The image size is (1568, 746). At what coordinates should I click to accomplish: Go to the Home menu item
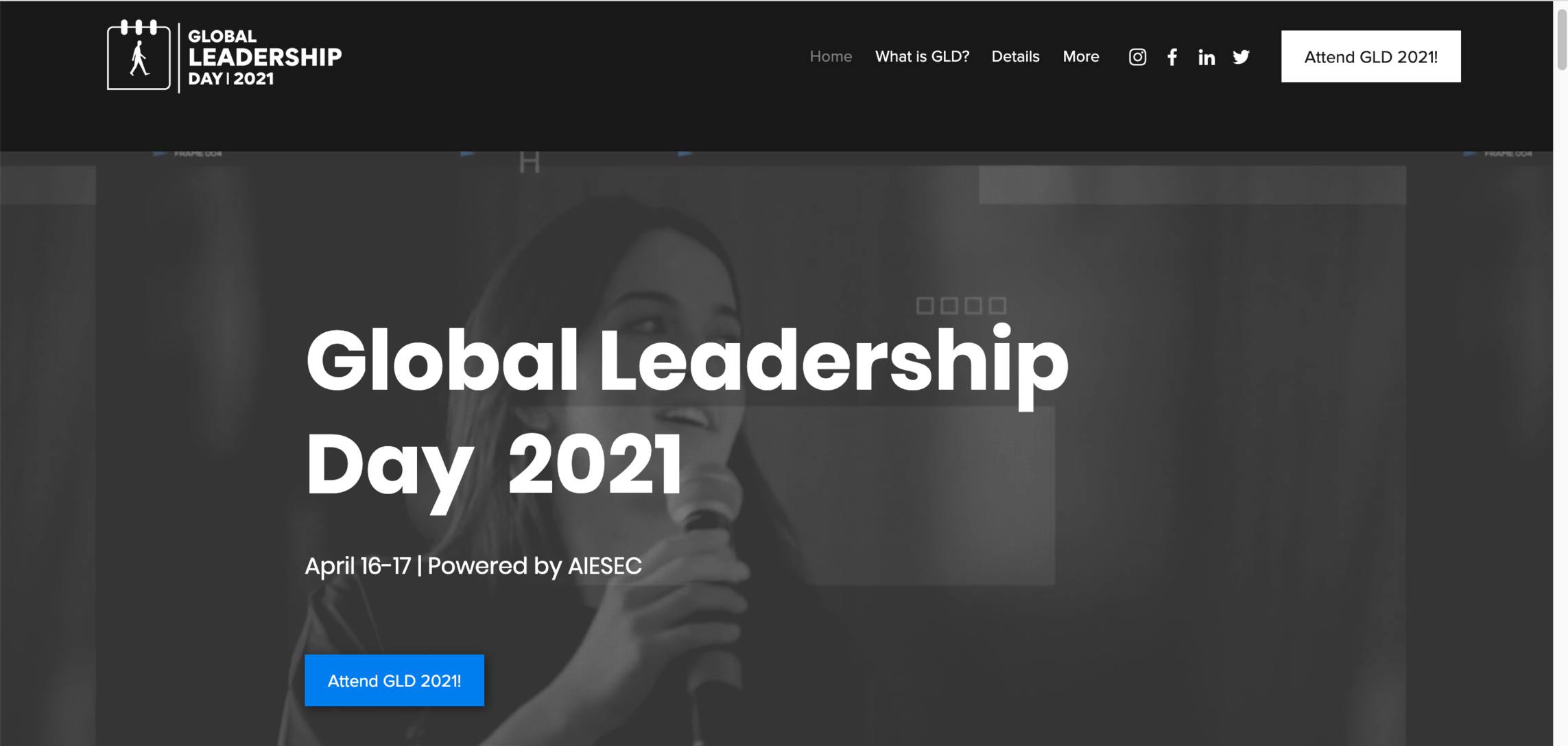pos(831,56)
